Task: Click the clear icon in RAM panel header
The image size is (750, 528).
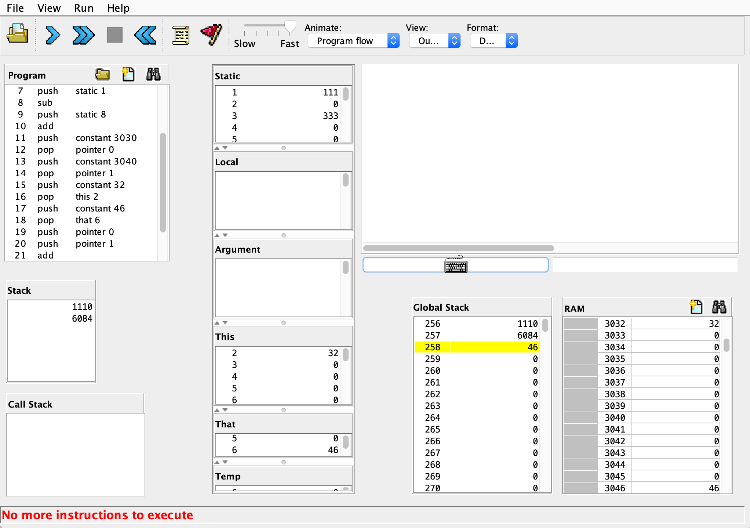Action: click(696, 308)
